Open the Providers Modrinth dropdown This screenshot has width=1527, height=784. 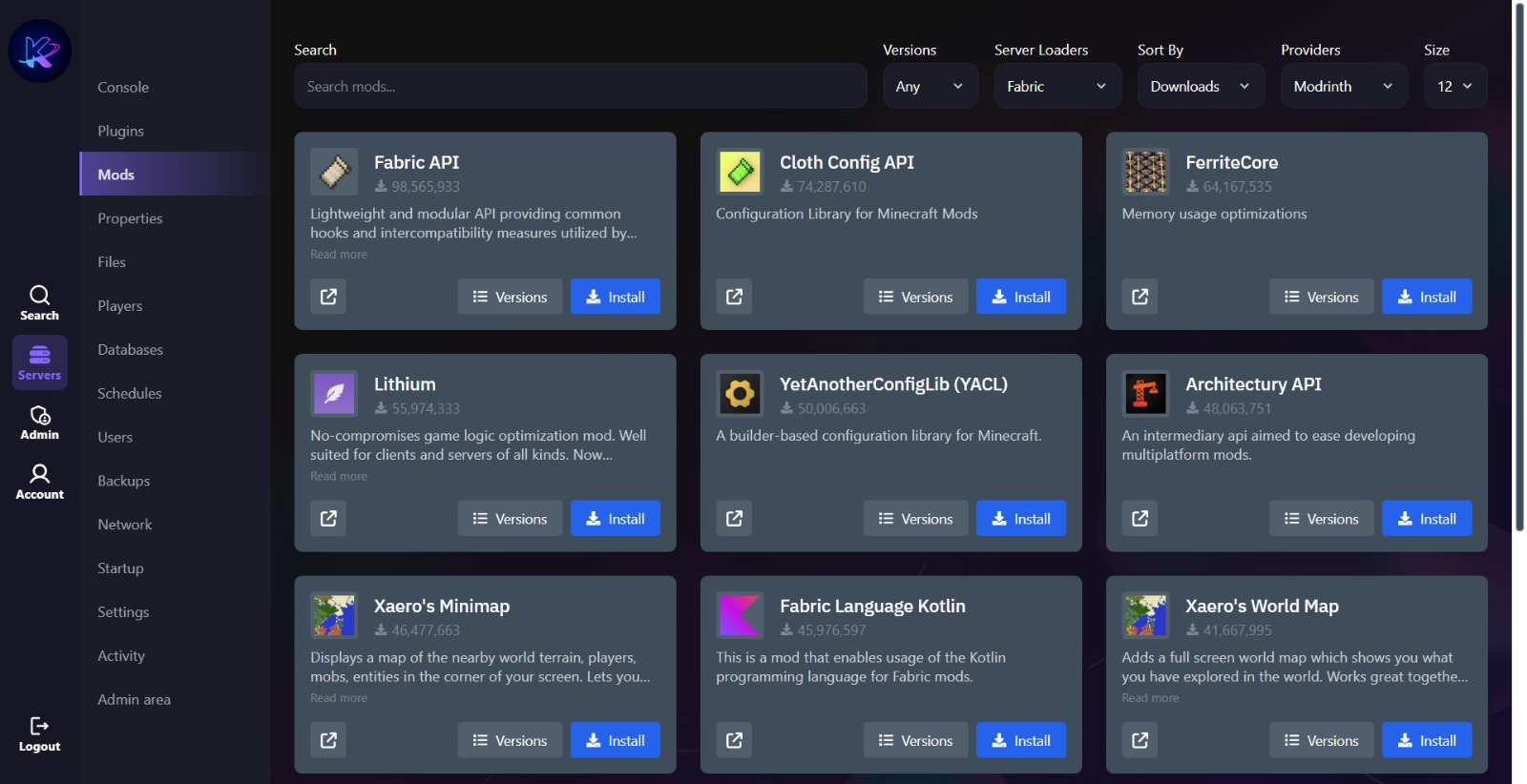(x=1343, y=86)
